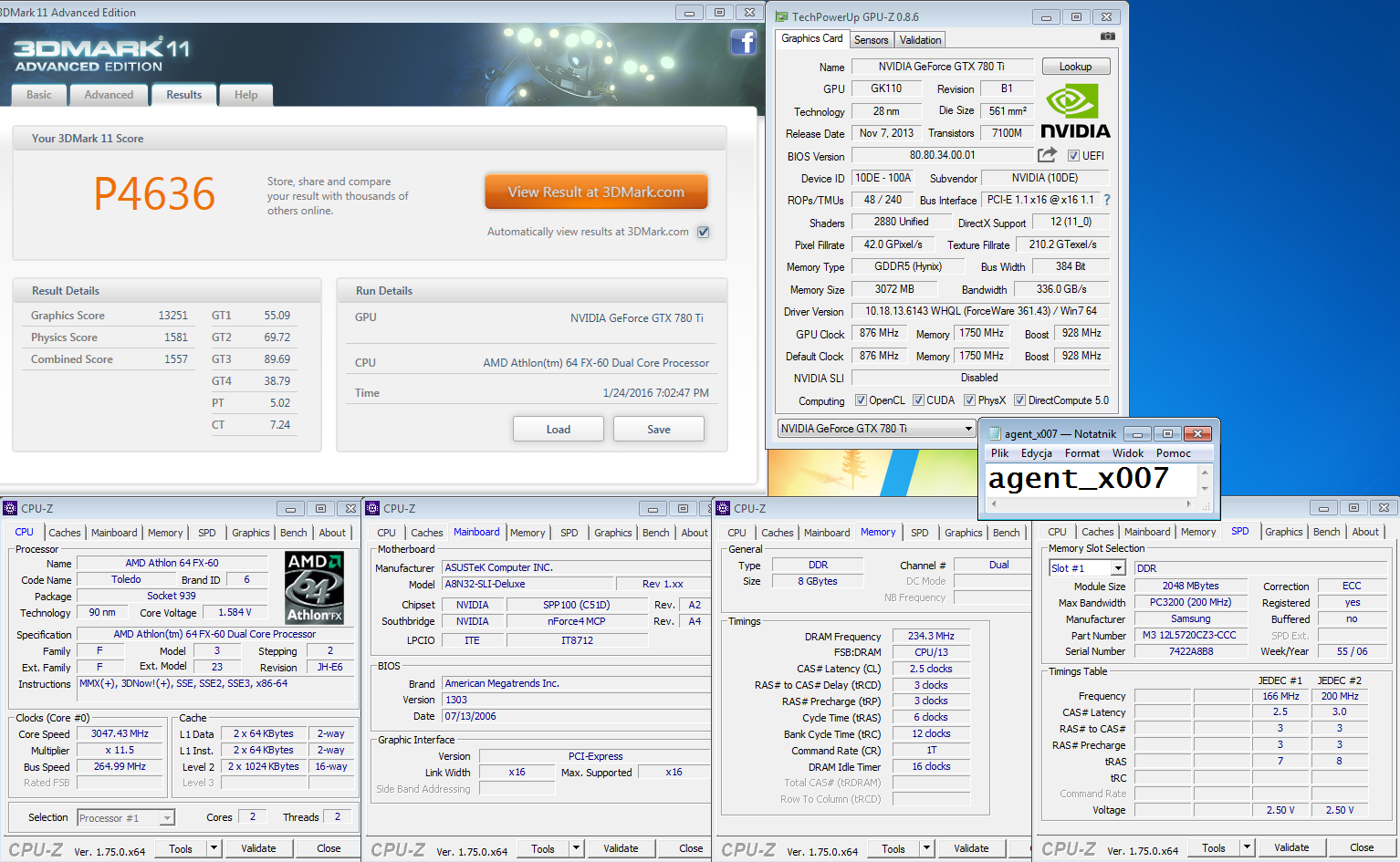Click the Mainboard CPU-Z window title icon
The width and height of the screenshot is (1400, 862).
tap(372, 508)
